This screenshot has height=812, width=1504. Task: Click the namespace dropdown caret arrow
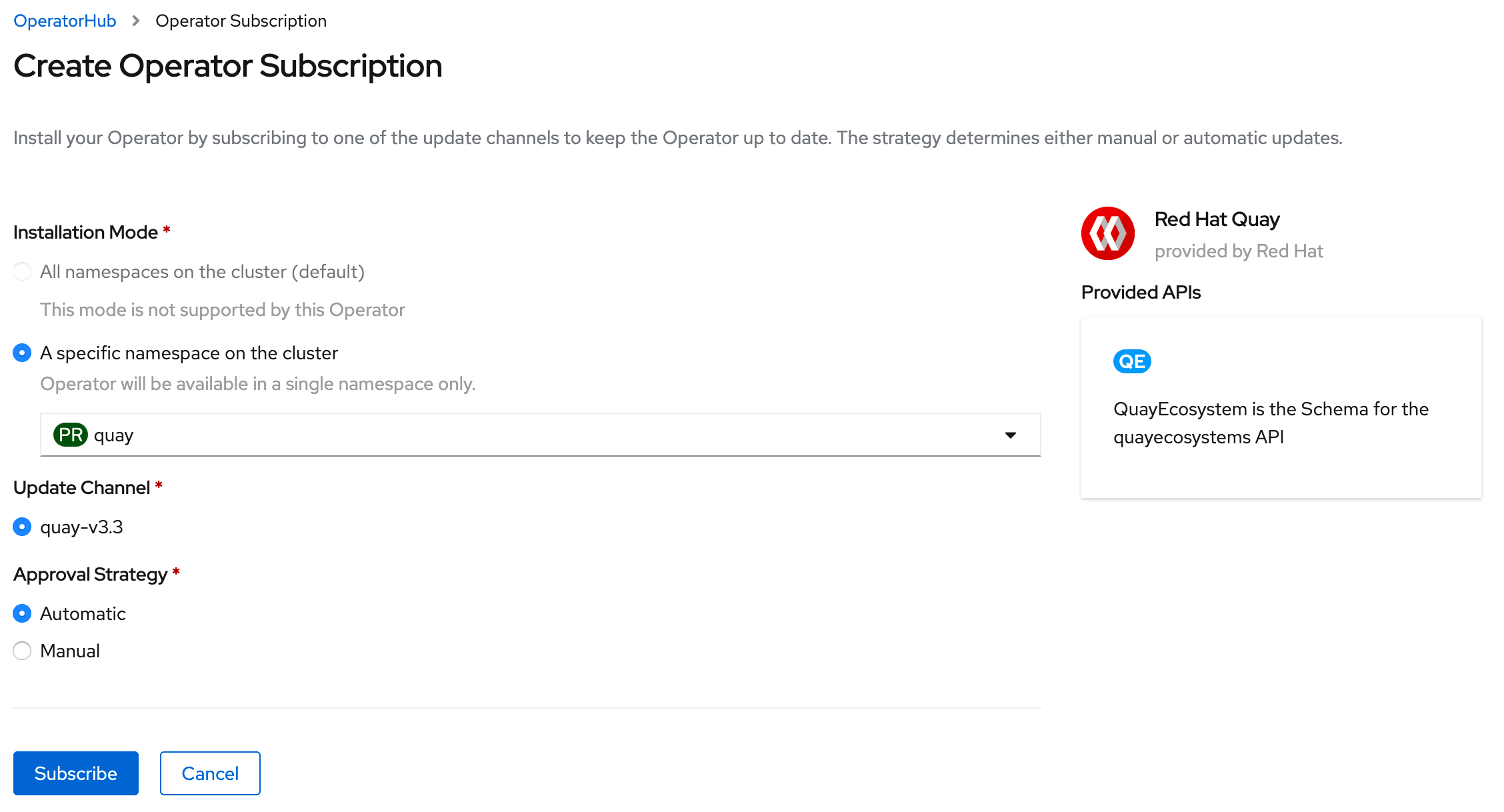[1011, 435]
